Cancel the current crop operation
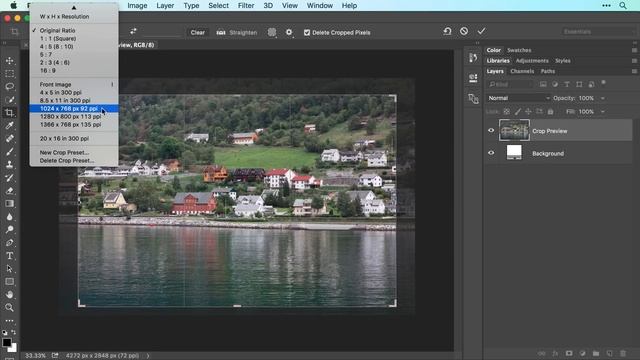Image resolution: width=640 pixels, height=360 pixels. click(x=464, y=31)
